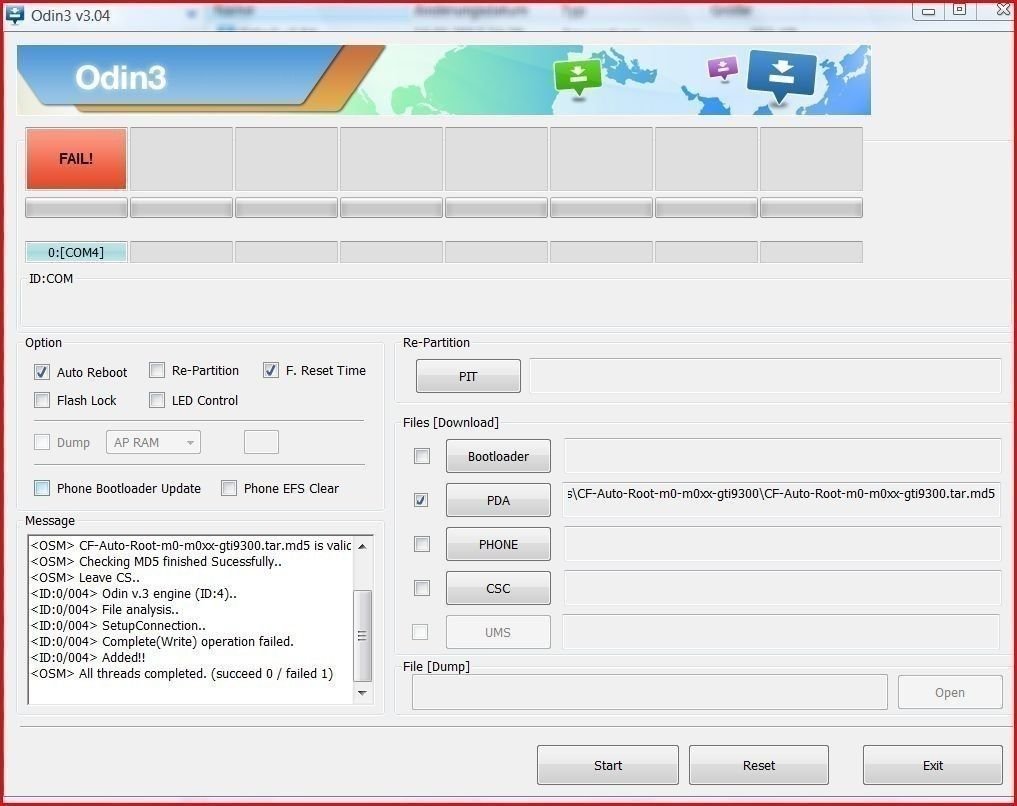Click the CSC file path field

click(x=782, y=587)
